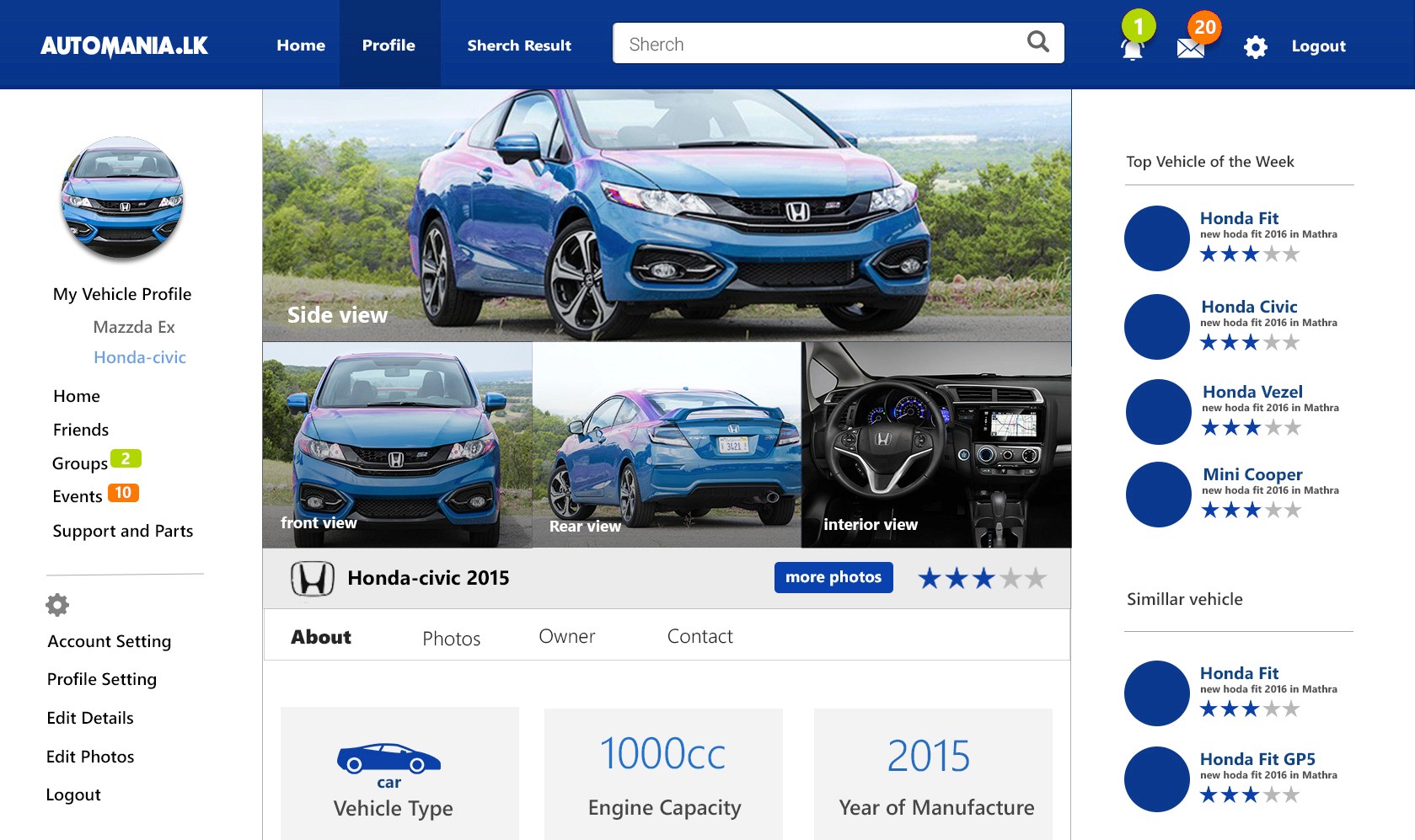The width and height of the screenshot is (1415, 840).
Task: Open Support and Parts
Action: [123, 531]
